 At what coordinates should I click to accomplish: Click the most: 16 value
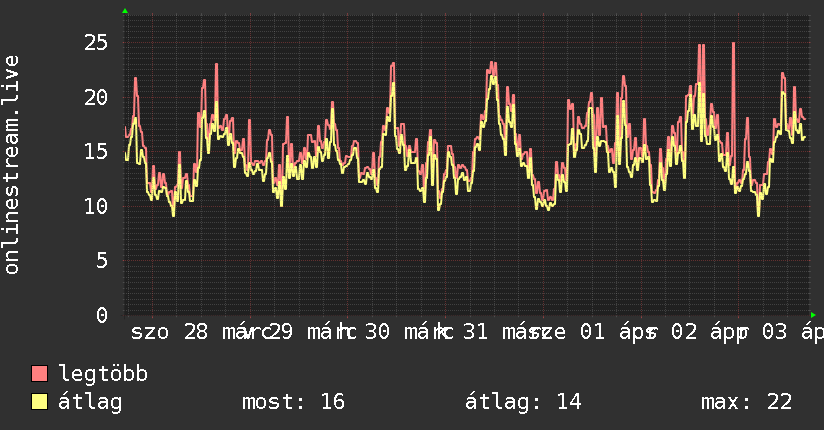coord(293,402)
